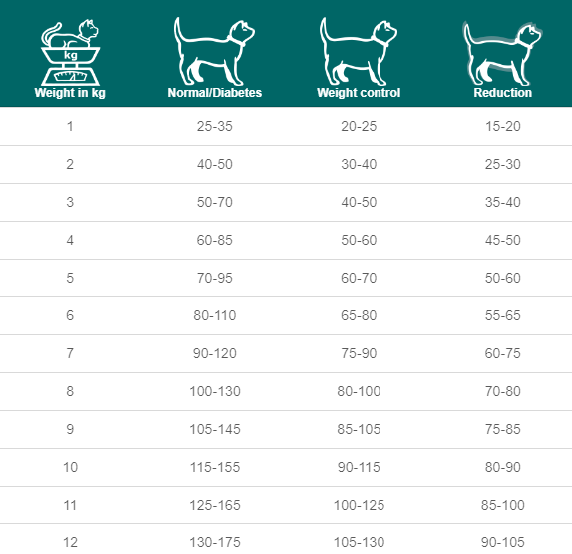The image size is (572, 554).
Task: Click the 85-100 reduction cell
Action: (503, 505)
